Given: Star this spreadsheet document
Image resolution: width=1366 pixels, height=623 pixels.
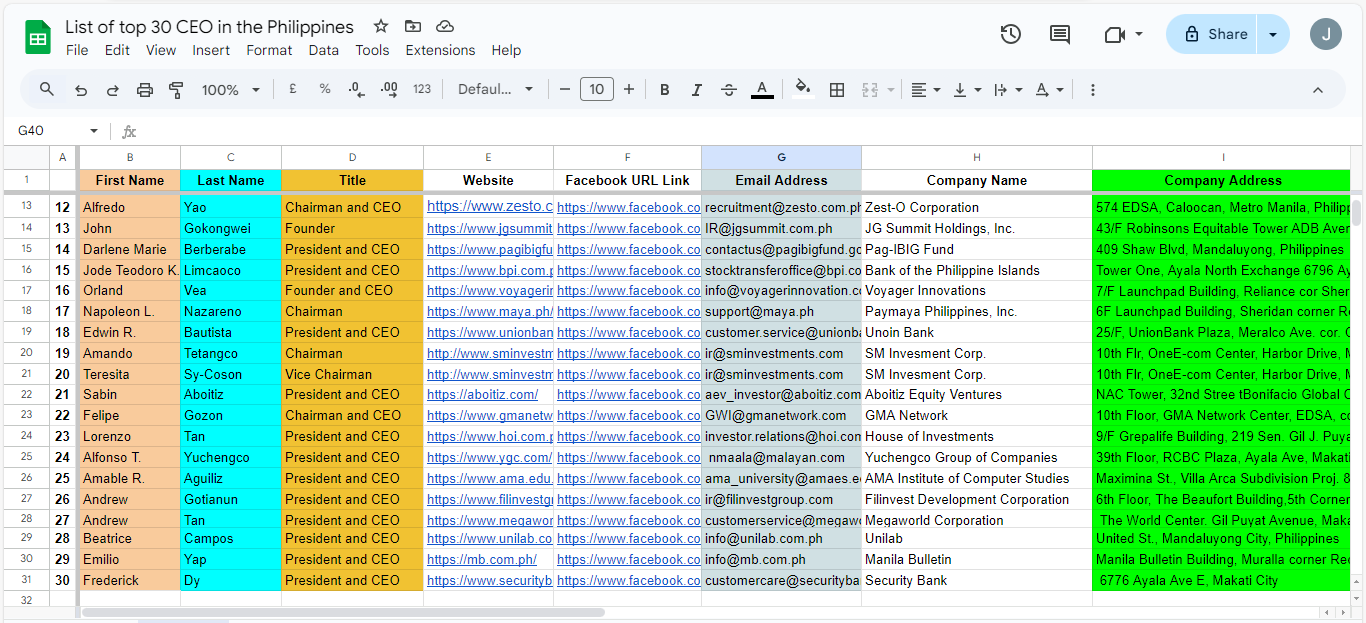Looking at the screenshot, I should coord(381,27).
